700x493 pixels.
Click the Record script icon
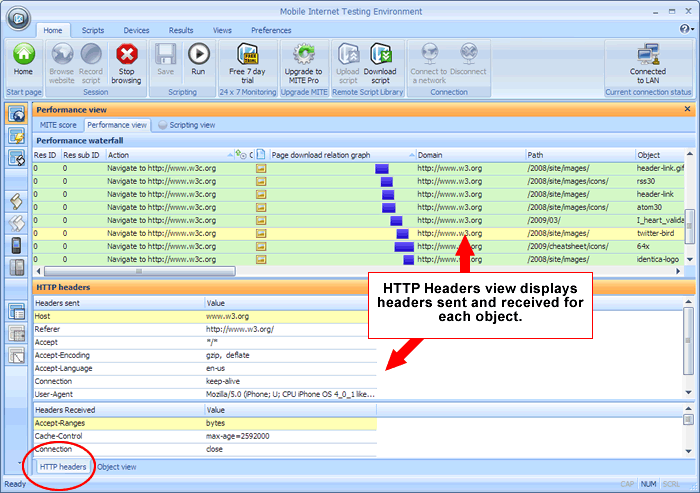point(91,54)
